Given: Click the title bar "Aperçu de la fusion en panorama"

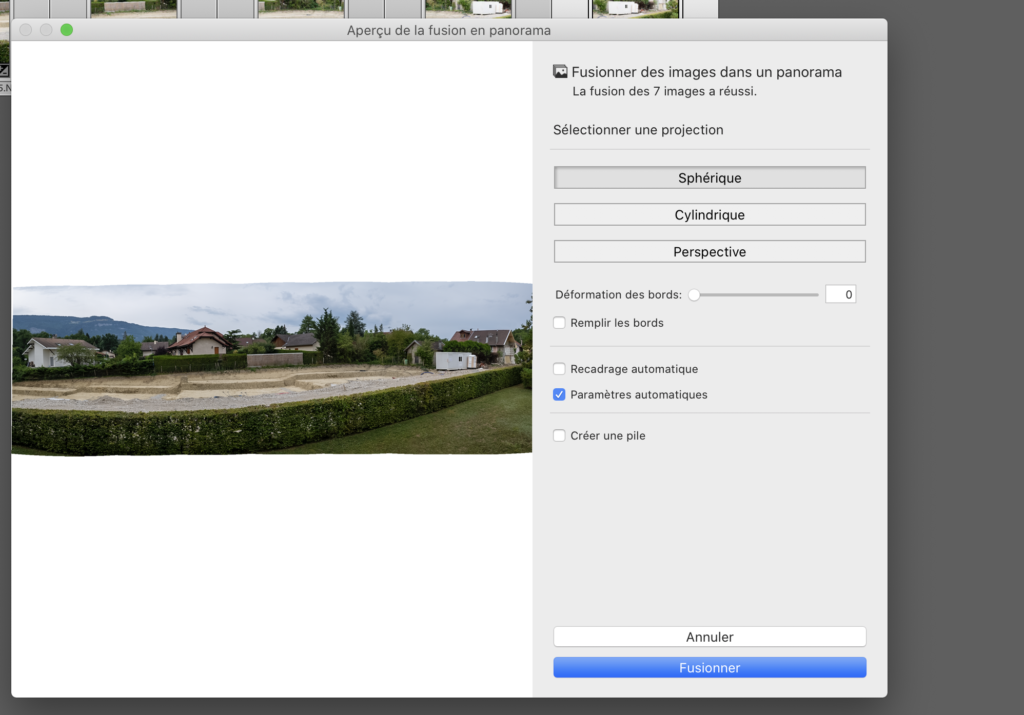Looking at the screenshot, I should click(449, 30).
